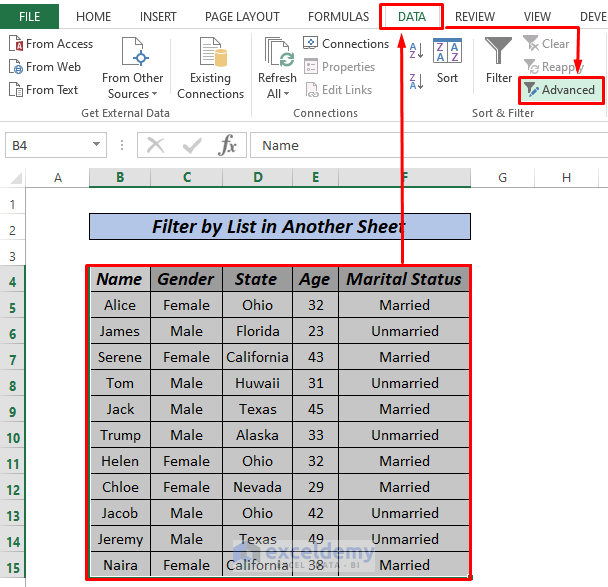
Task: Click the Cancel X formula button
Action: pos(155,145)
